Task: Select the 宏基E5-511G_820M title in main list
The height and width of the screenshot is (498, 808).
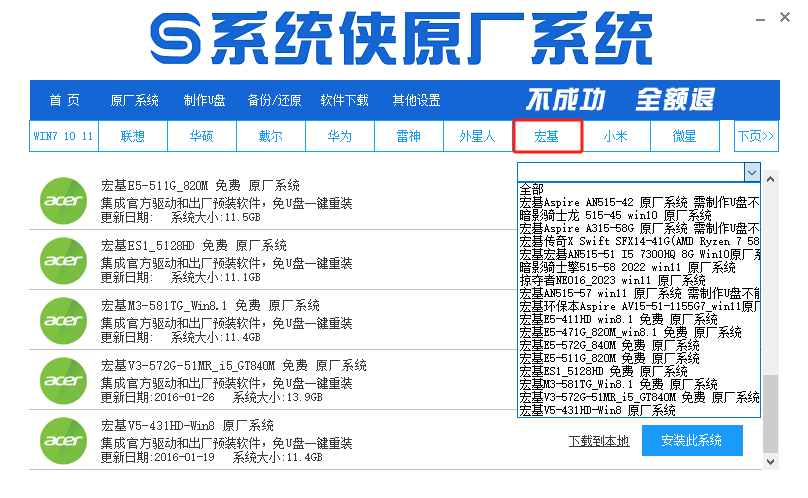Action: coord(200,186)
